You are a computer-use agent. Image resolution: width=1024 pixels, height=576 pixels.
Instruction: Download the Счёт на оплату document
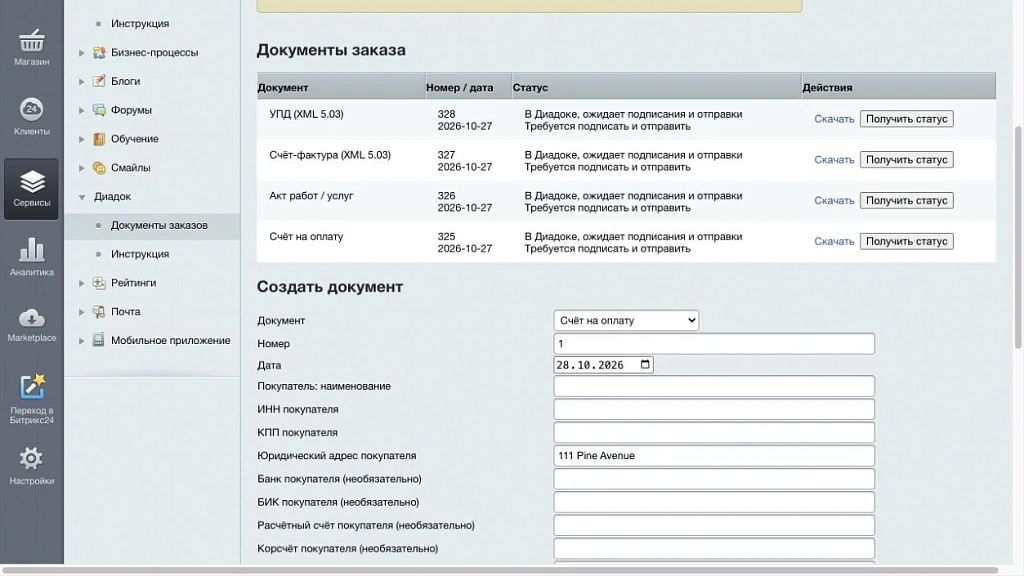[834, 241]
